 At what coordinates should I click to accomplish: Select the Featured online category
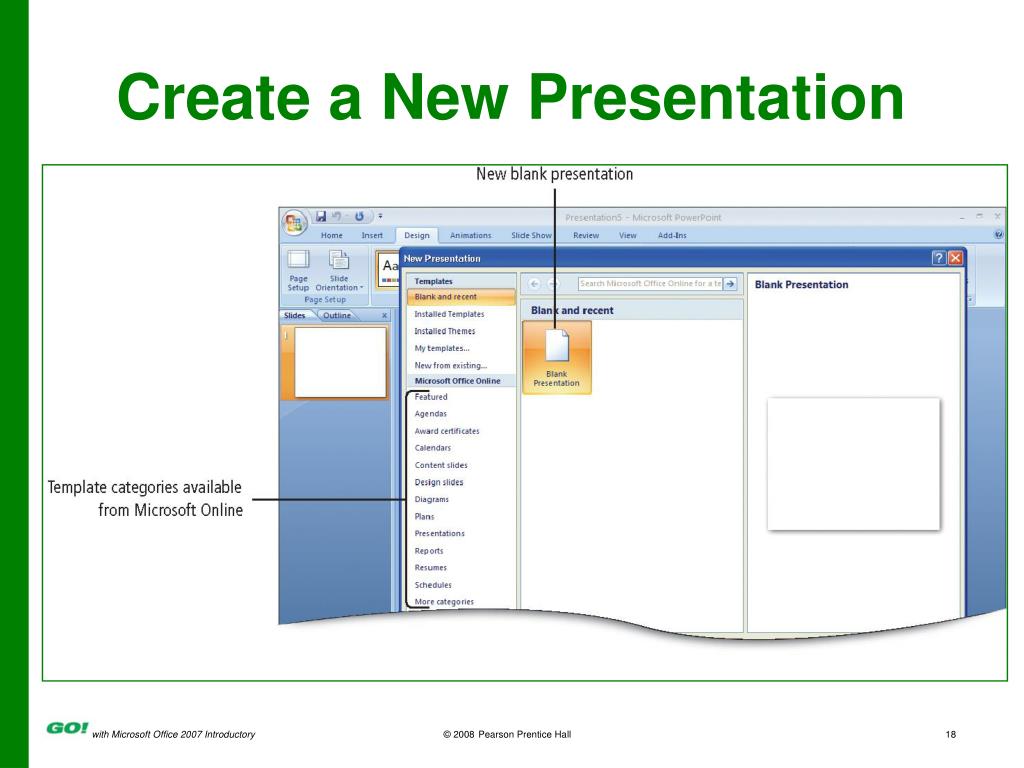pos(431,396)
